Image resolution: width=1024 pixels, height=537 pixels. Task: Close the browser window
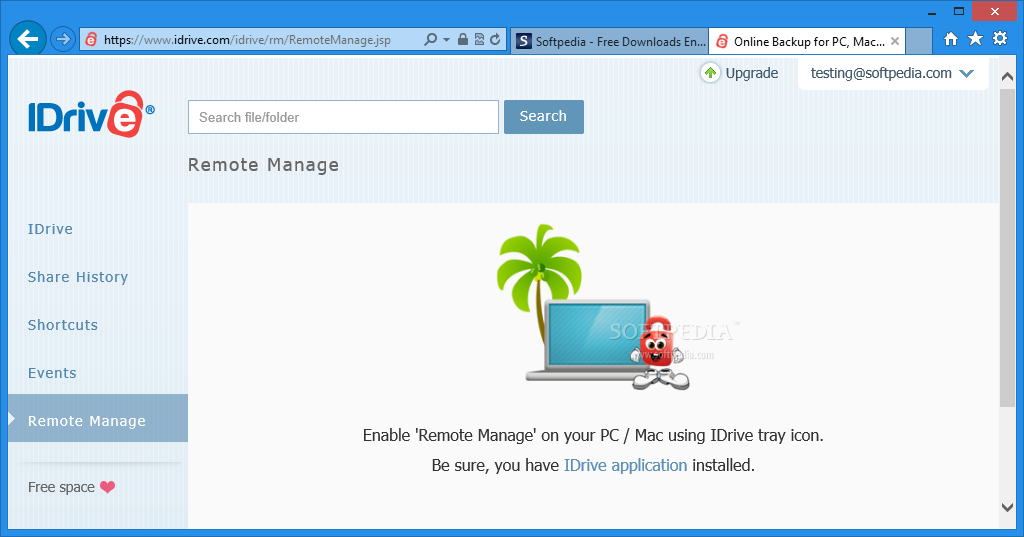click(995, 11)
